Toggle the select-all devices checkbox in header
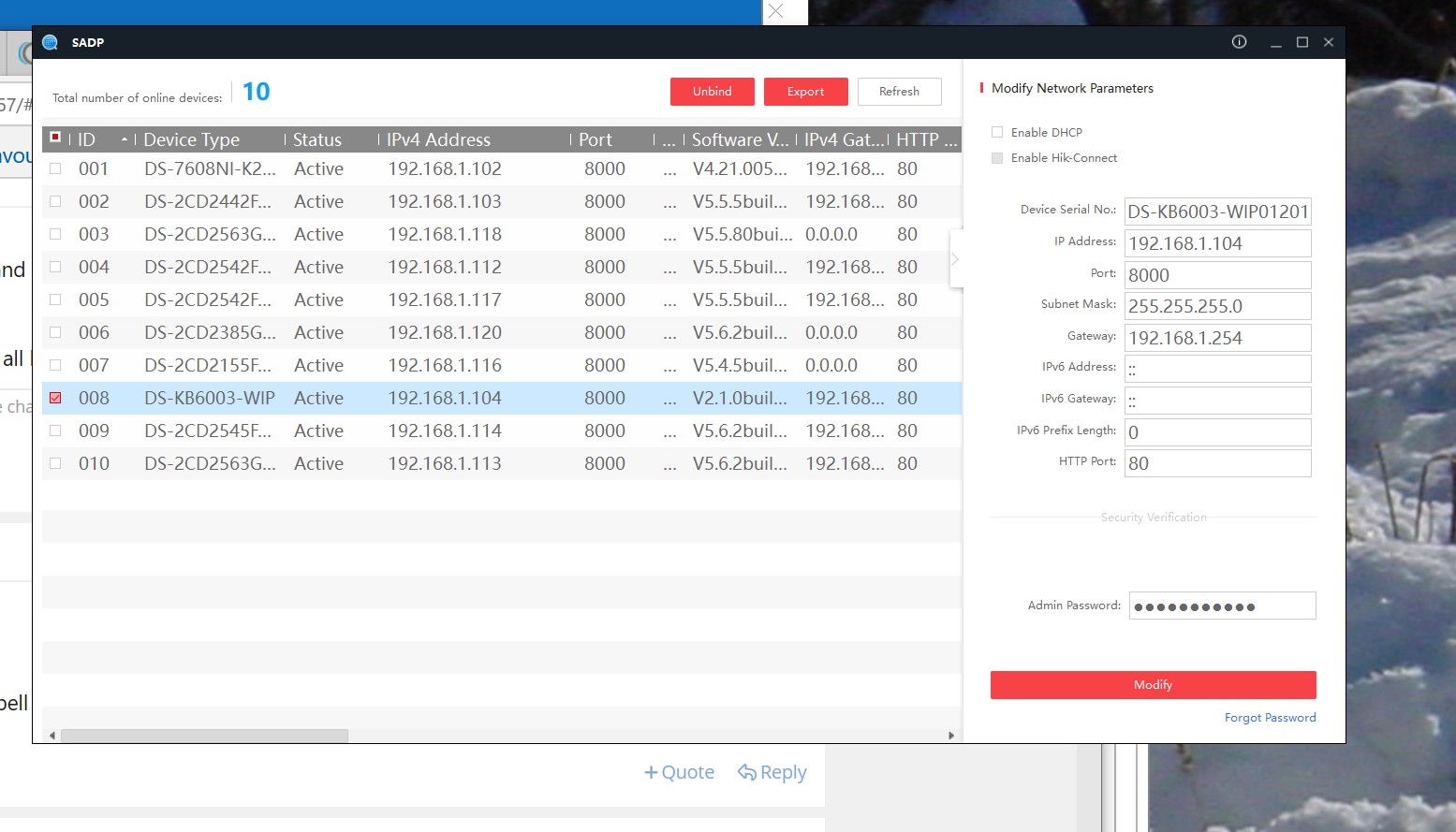1456x832 pixels. (x=55, y=138)
